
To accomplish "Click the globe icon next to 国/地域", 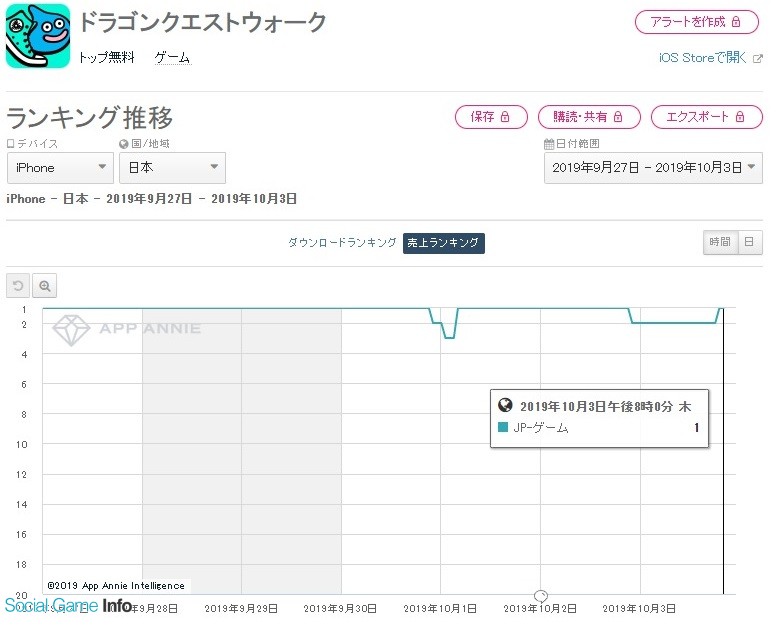I will 123,144.
